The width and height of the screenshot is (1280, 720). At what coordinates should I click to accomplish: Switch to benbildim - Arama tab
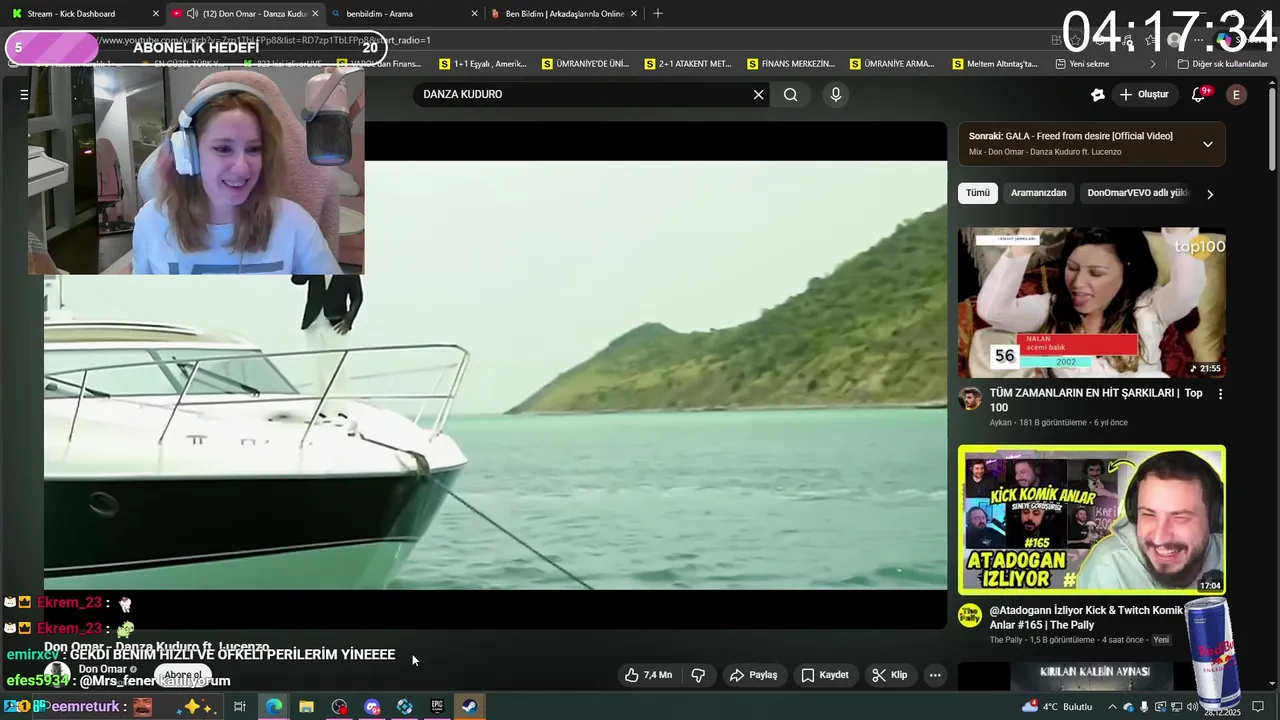(x=404, y=14)
